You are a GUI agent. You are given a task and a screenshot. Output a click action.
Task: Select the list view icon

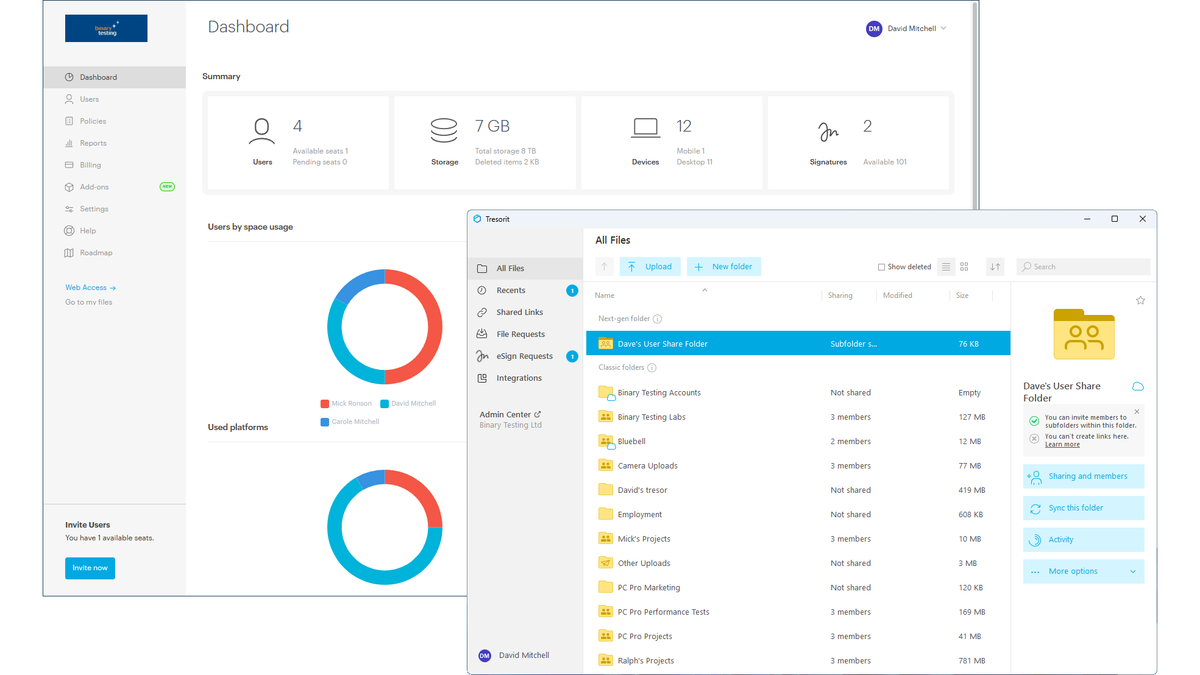click(946, 267)
